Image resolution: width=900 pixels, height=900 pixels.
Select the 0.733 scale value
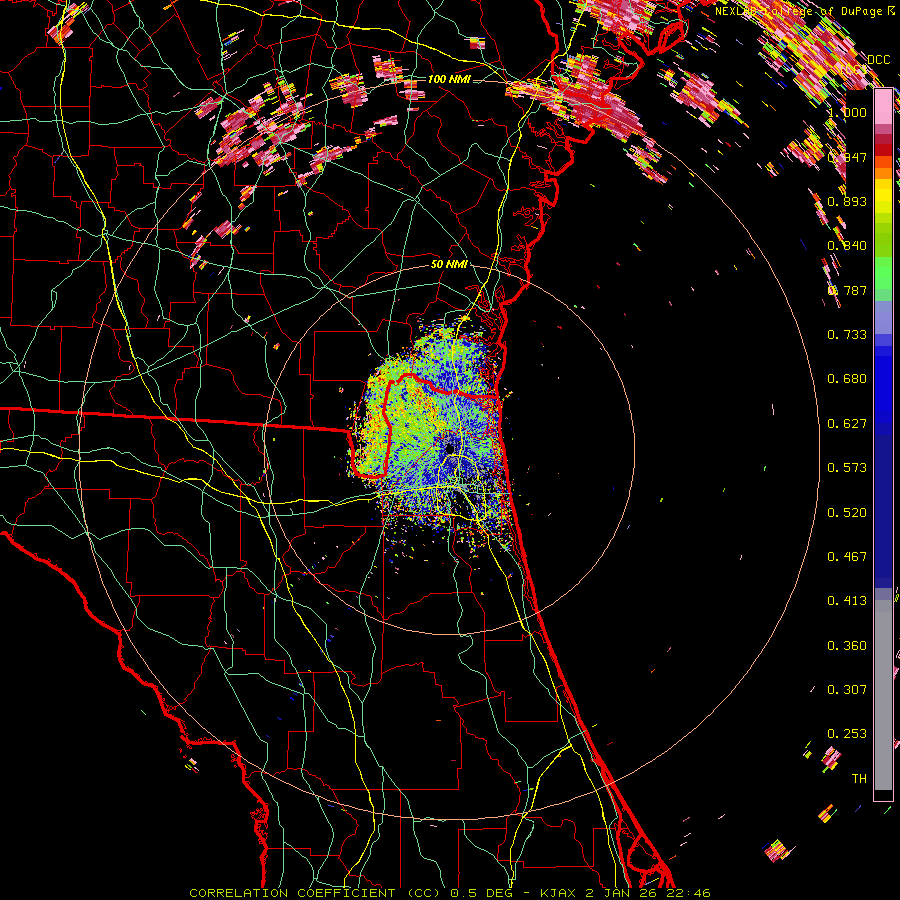click(x=847, y=335)
